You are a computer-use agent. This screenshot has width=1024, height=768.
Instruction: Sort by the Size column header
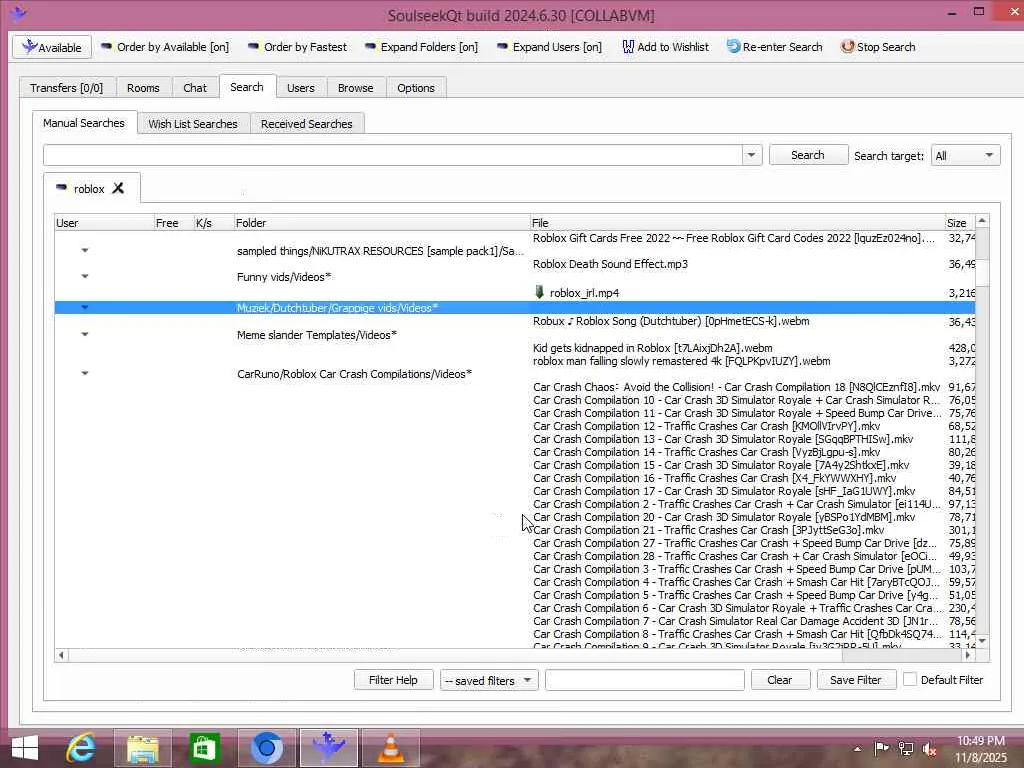click(x=959, y=223)
